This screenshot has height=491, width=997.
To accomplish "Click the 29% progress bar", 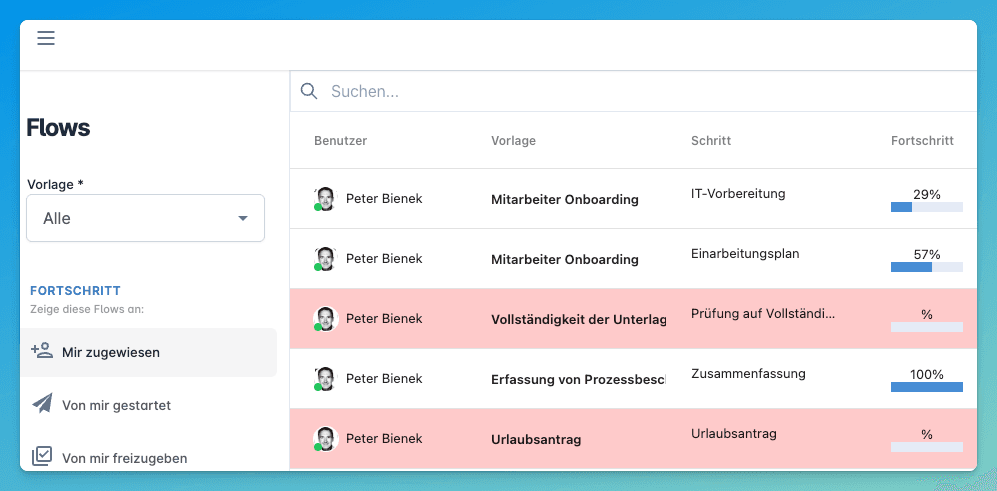I will pyautogui.click(x=926, y=207).
